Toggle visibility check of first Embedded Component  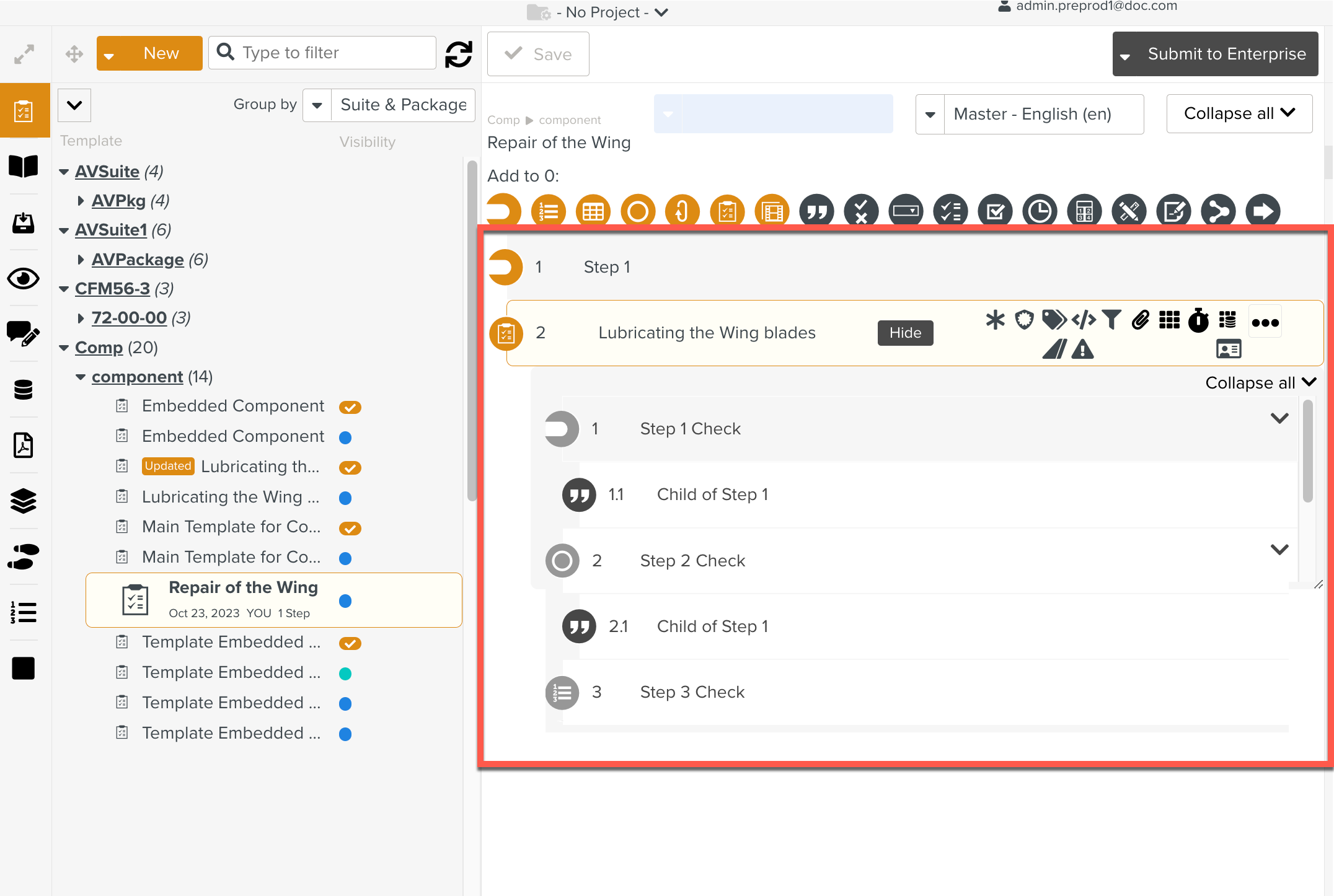pyautogui.click(x=350, y=407)
